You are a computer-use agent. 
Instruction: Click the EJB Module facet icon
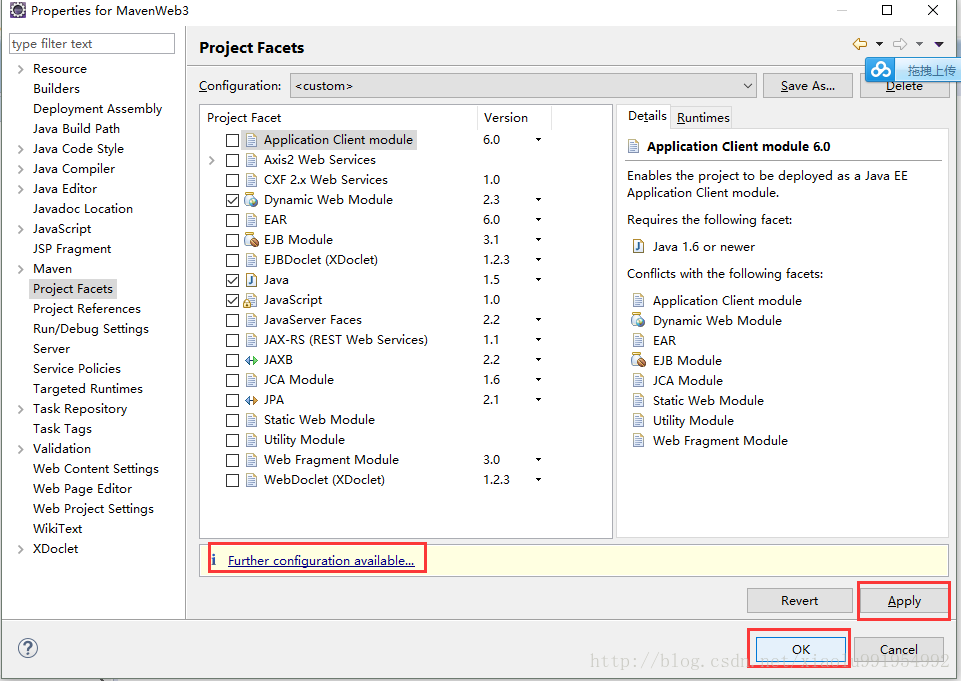pos(251,240)
